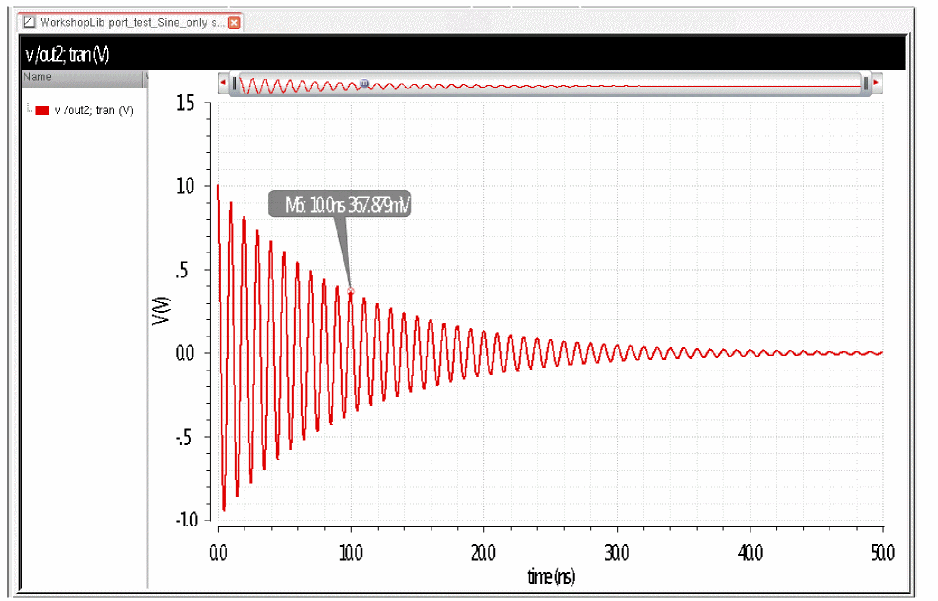Screen dimensions: 938x601
Task: Click the marker indicator on the overview strip
Action: (x=364, y=83)
